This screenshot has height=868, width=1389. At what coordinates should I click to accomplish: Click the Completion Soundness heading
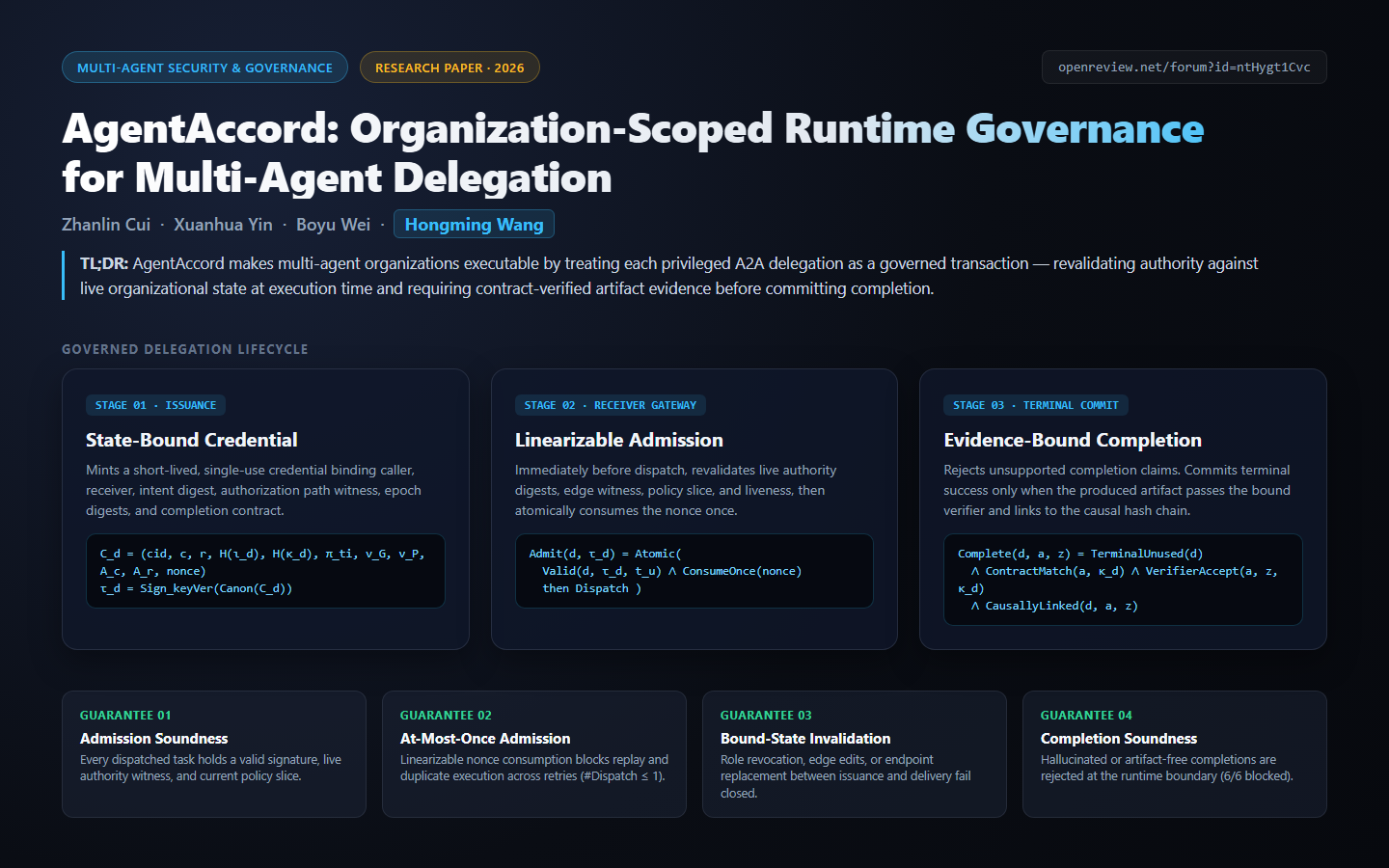[1119, 738]
